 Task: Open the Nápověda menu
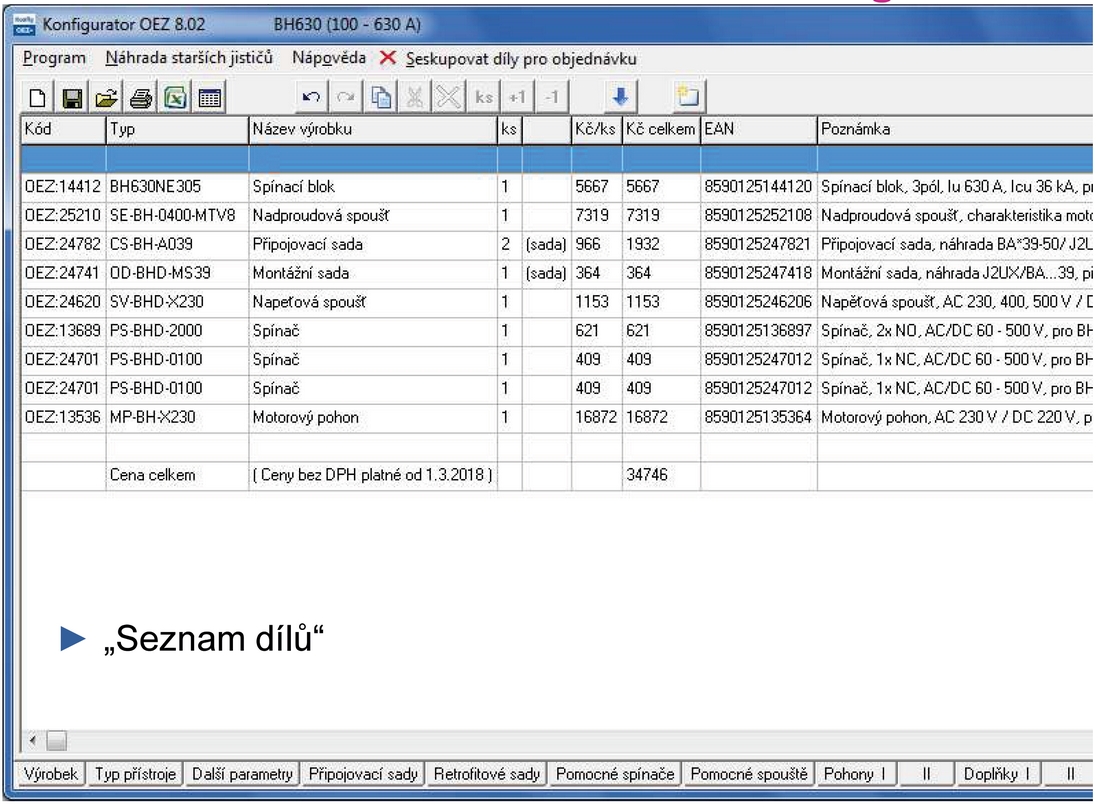click(329, 58)
